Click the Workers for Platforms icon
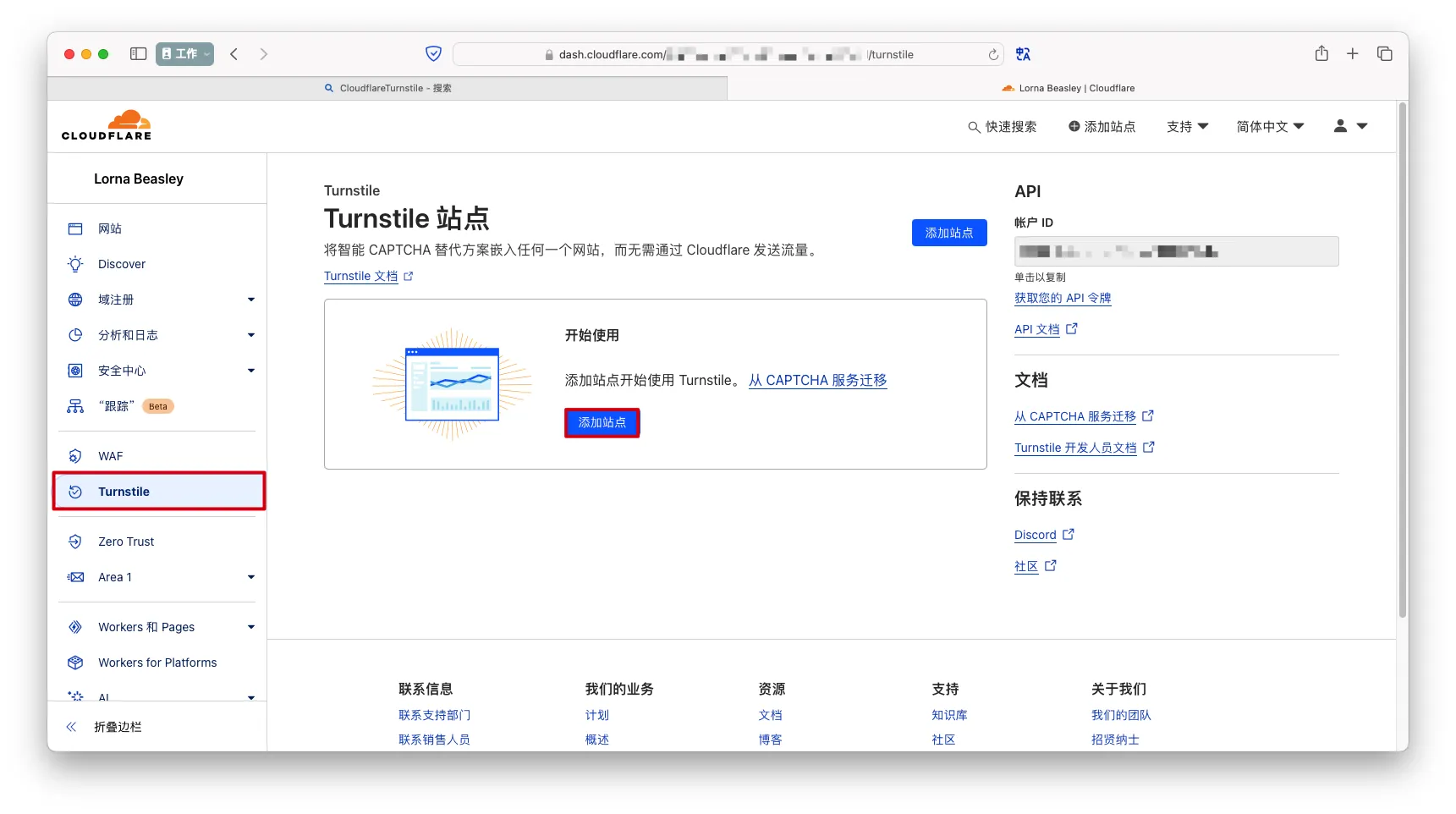This screenshot has width=1456, height=814. click(75, 663)
